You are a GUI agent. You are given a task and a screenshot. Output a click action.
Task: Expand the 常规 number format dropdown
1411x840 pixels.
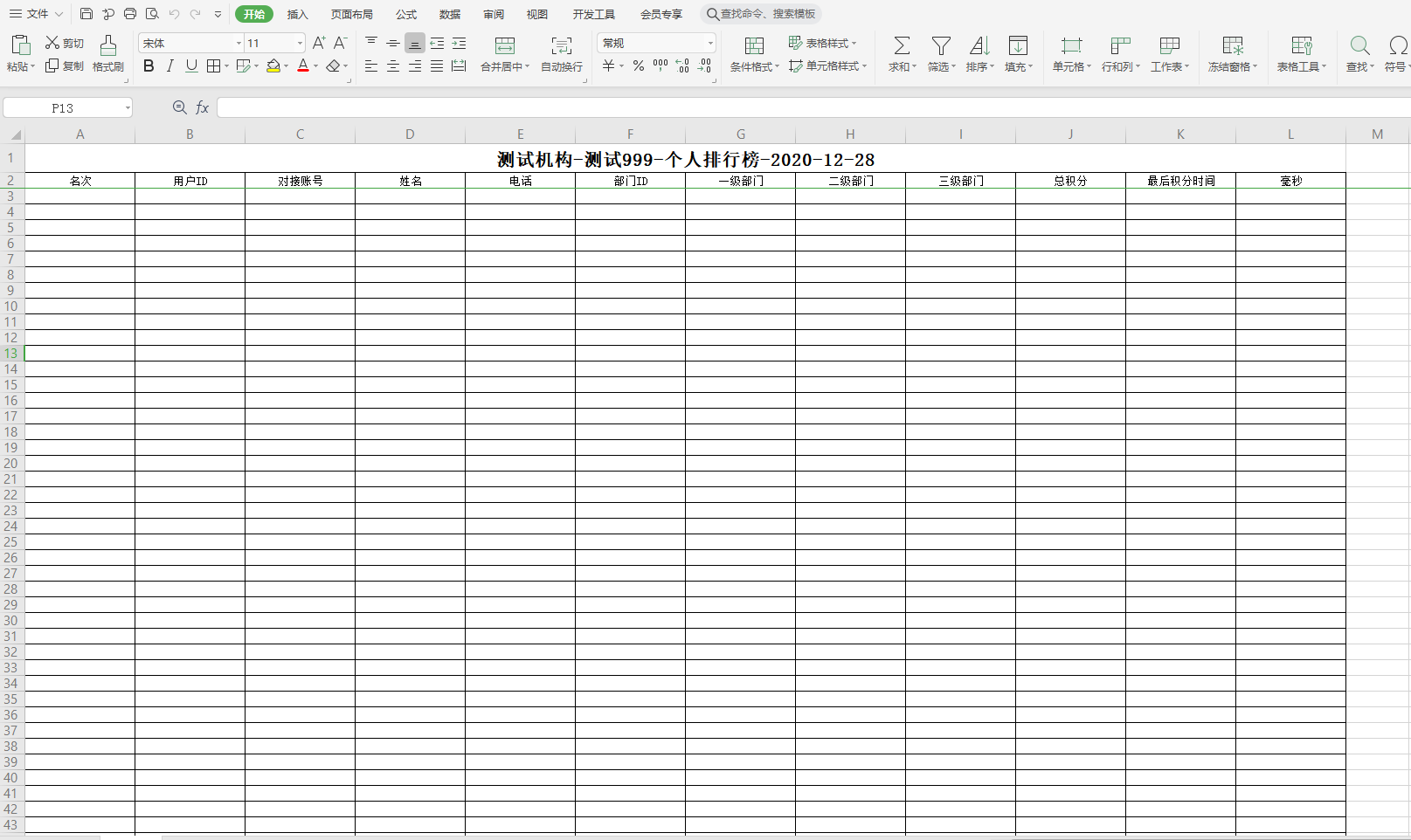click(709, 42)
